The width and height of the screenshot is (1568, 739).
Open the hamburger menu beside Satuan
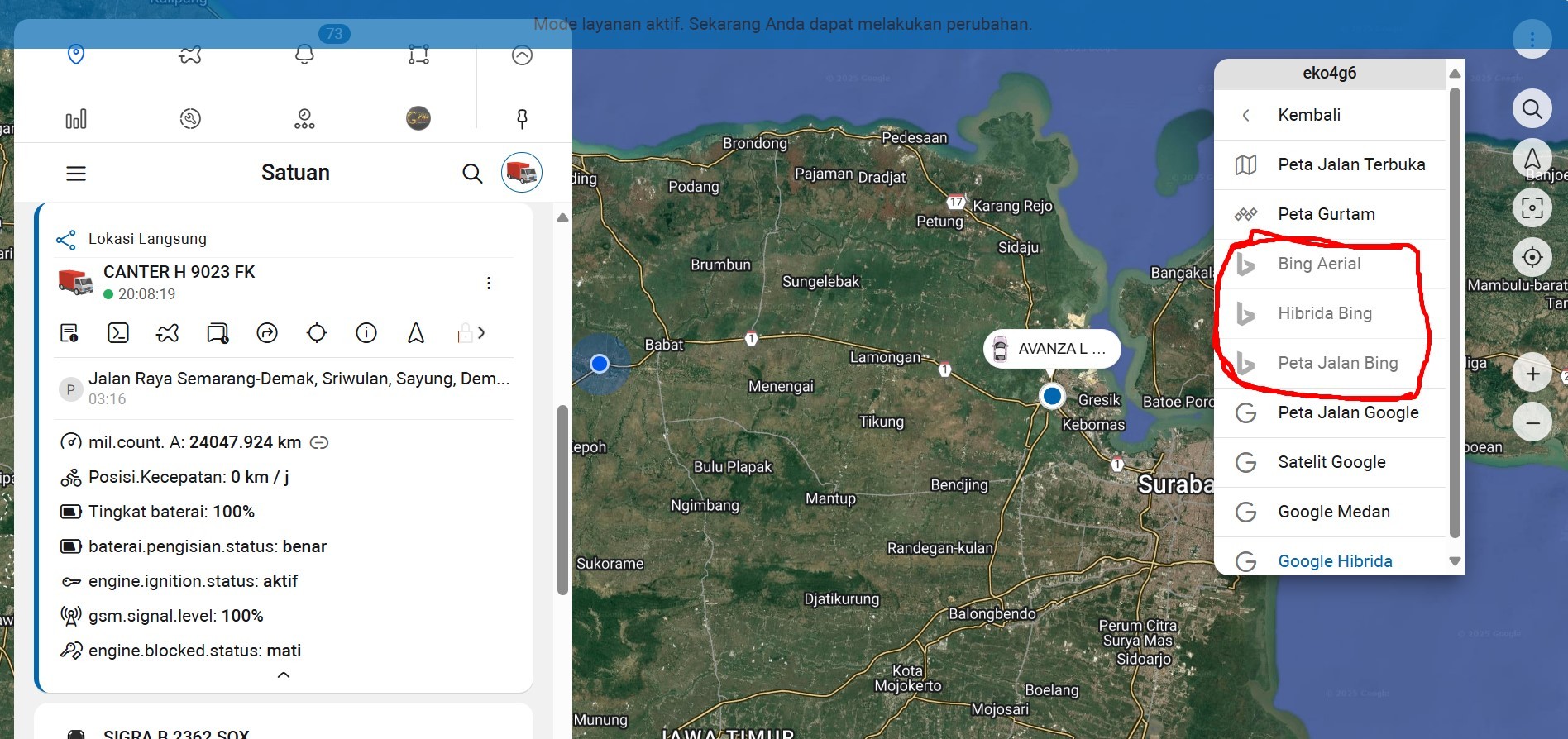76,174
